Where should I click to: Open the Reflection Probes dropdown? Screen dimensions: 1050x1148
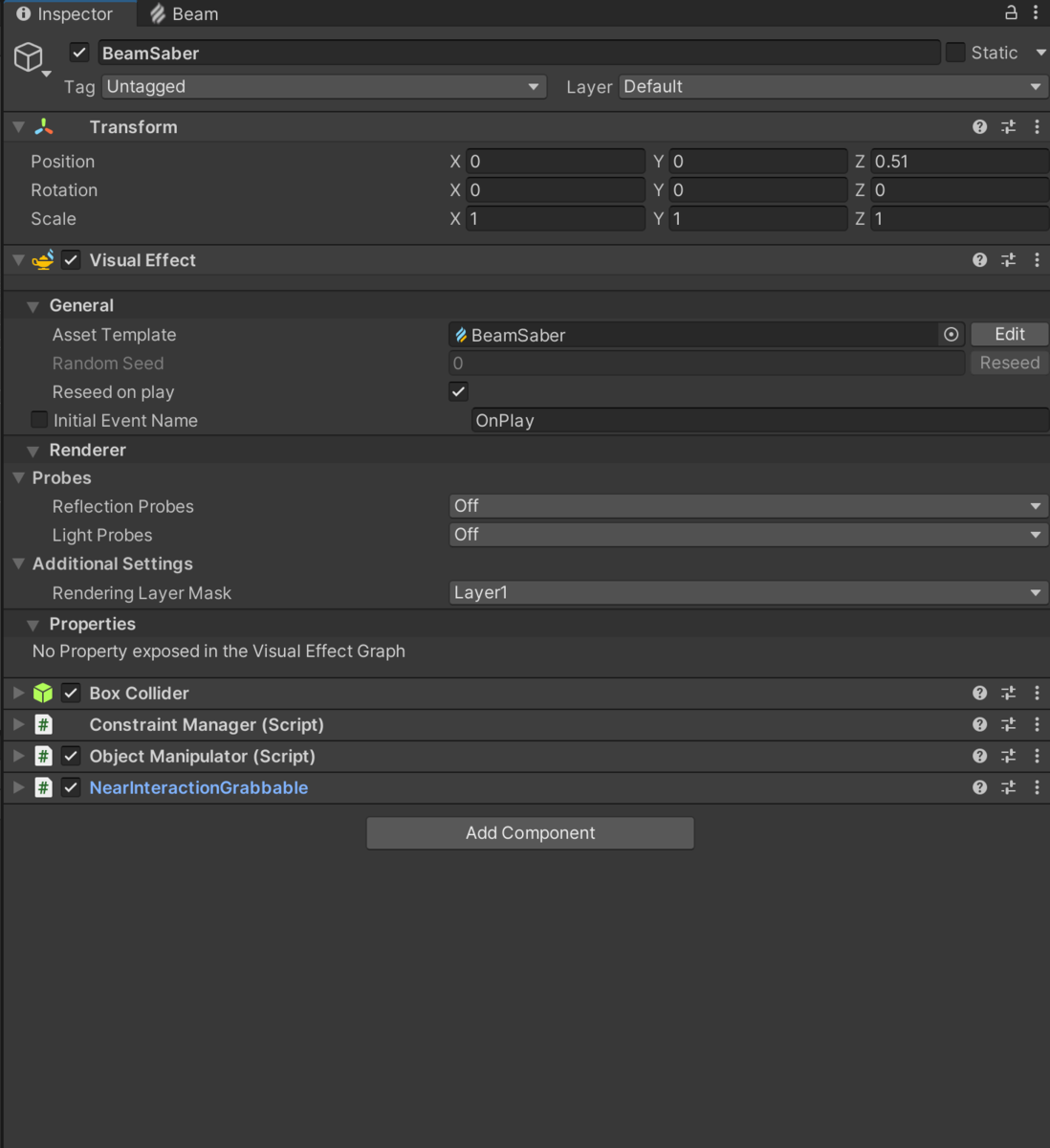click(749, 506)
